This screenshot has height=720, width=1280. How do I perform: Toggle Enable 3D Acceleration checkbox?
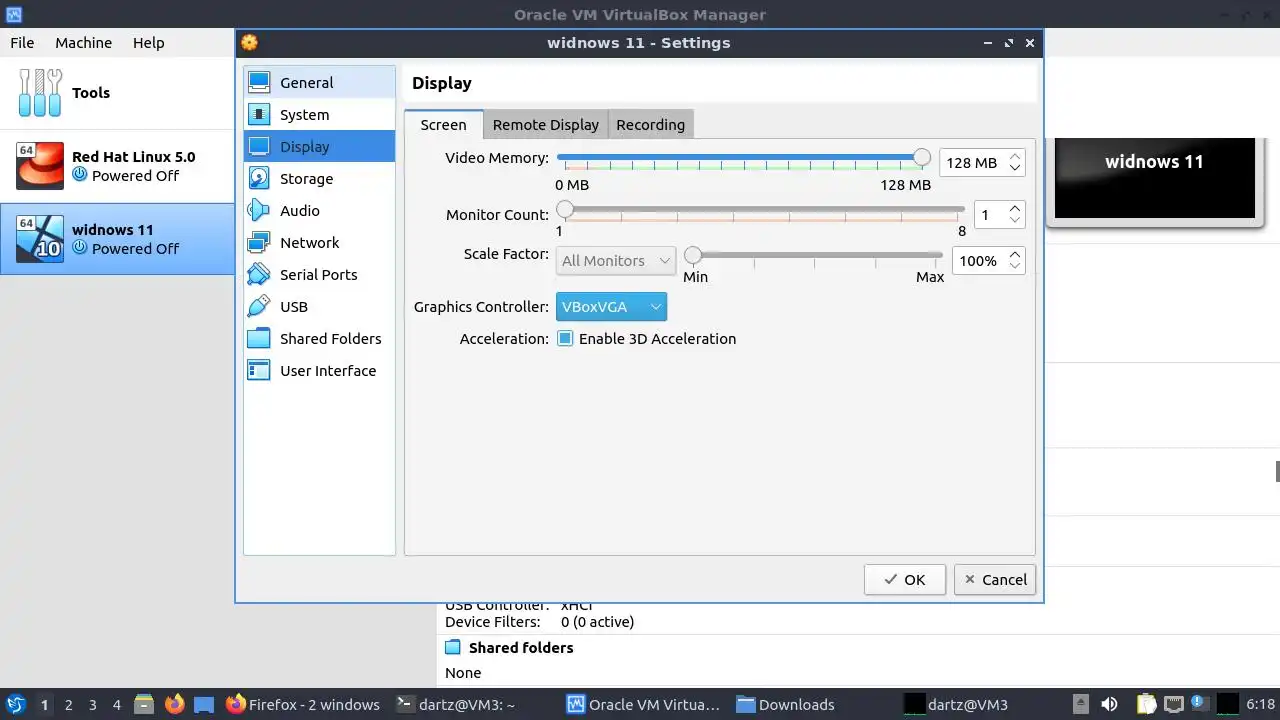[x=565, y=339]
